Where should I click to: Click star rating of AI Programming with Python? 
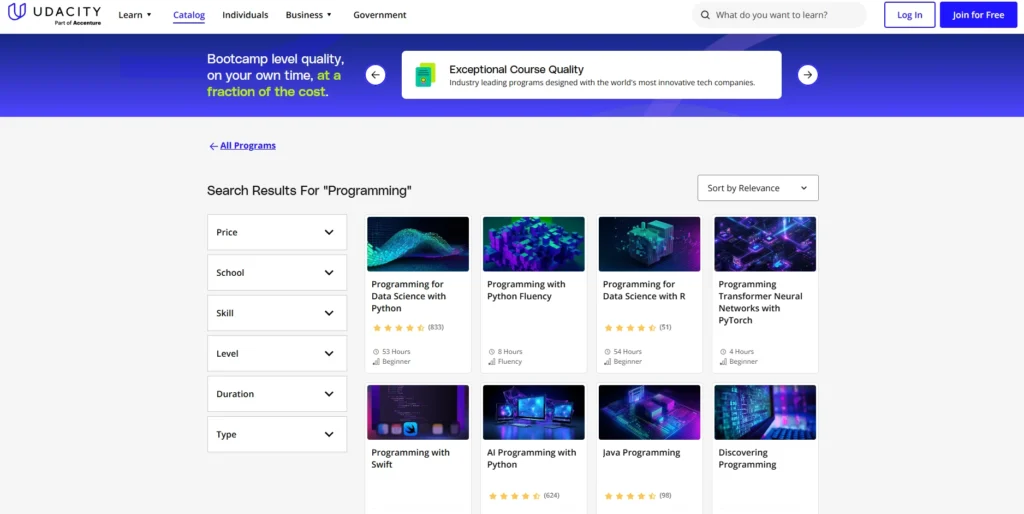point(514,496)
